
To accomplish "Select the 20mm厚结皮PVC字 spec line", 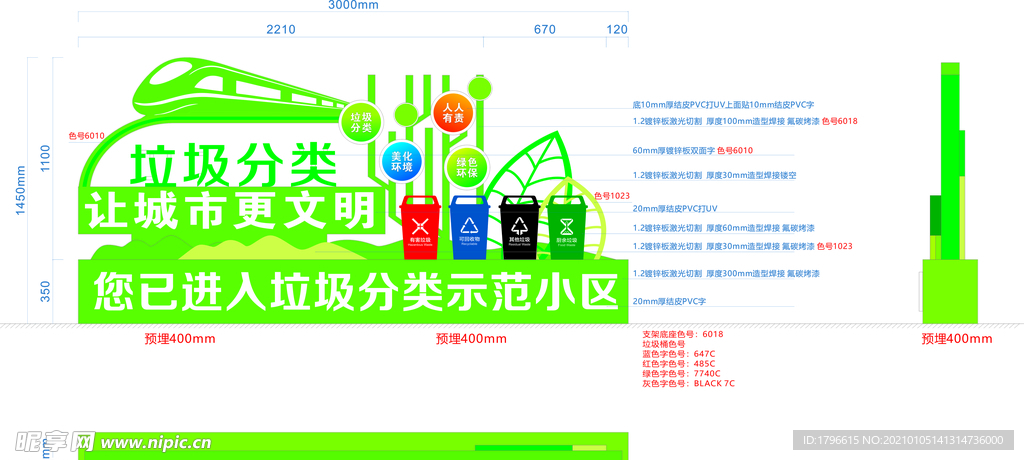I will tap(669, 301).
